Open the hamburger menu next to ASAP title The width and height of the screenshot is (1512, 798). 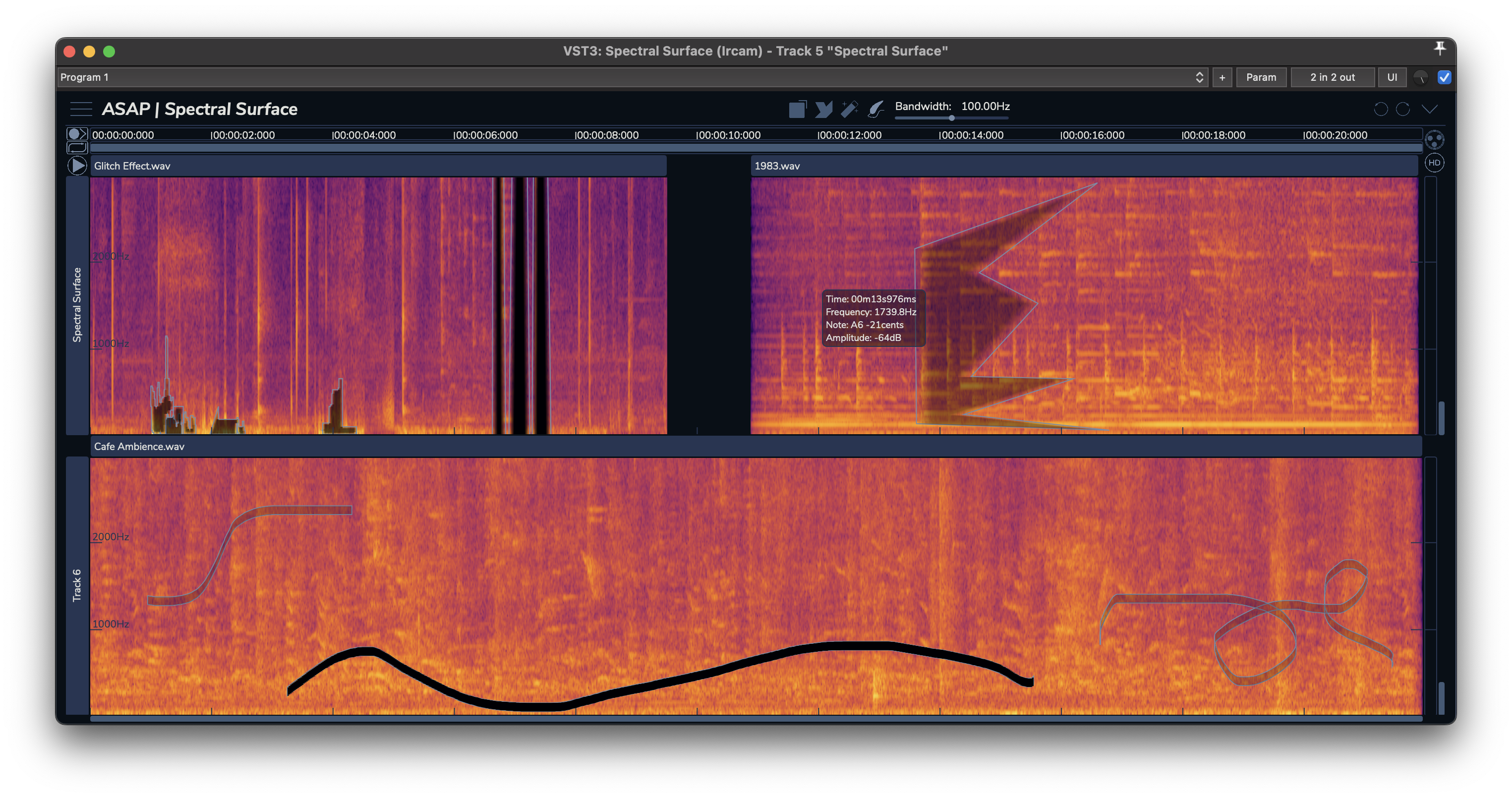(81, 109)
